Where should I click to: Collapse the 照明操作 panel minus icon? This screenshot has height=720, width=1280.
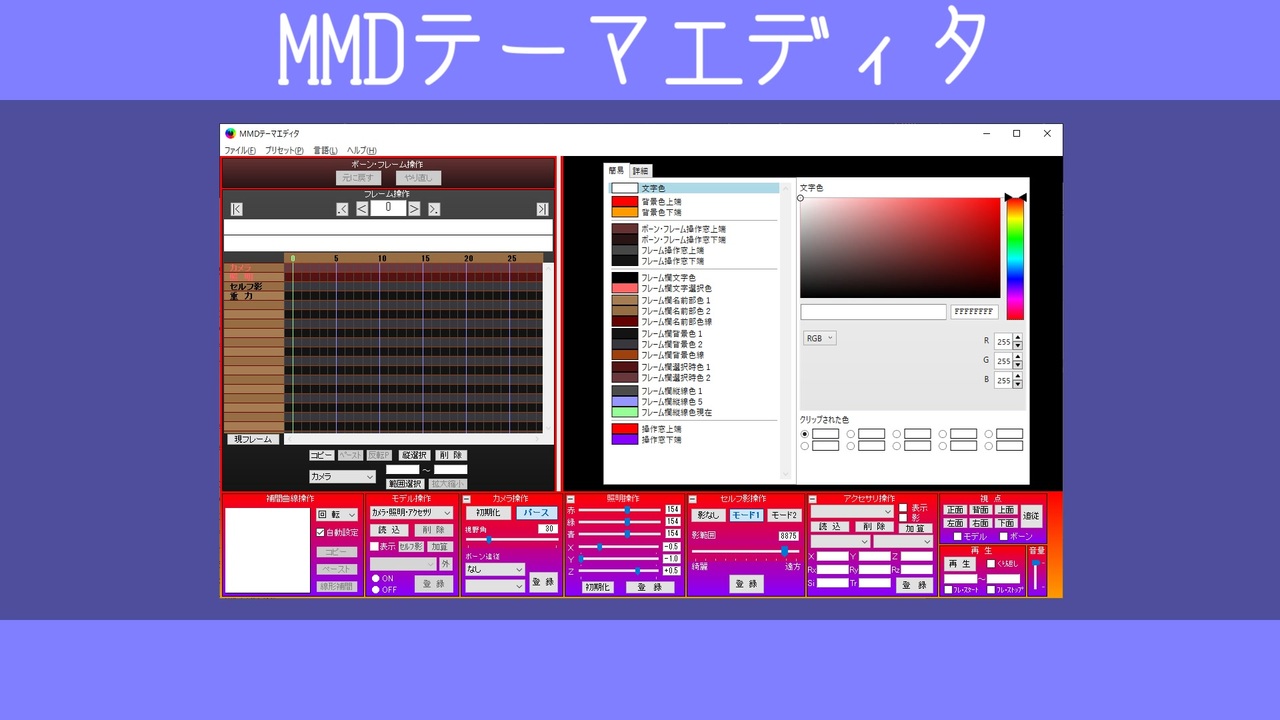[571, 499]
